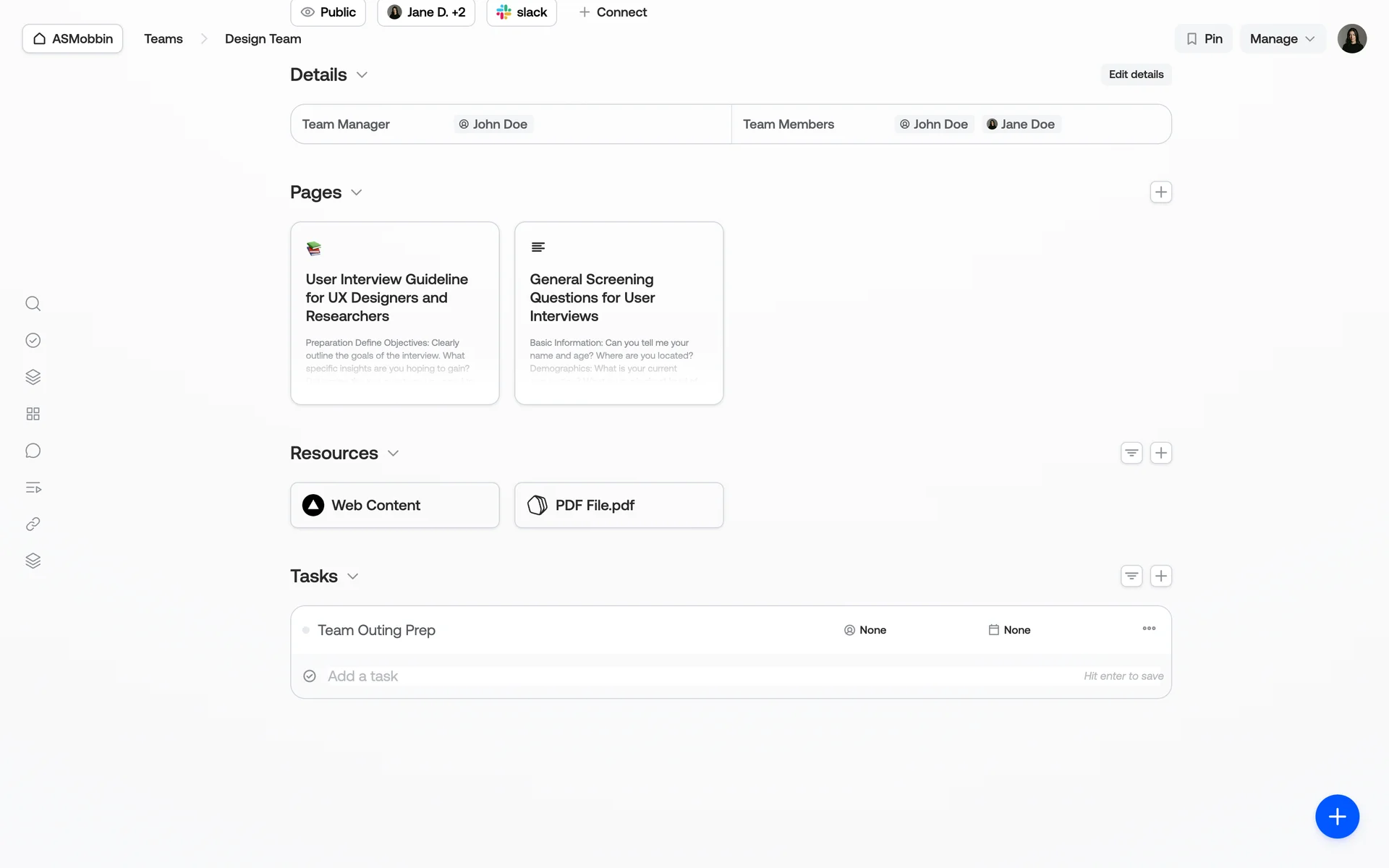Toggle the Public visibility setting
The image size is (1389, 868).
click(328, 12)
